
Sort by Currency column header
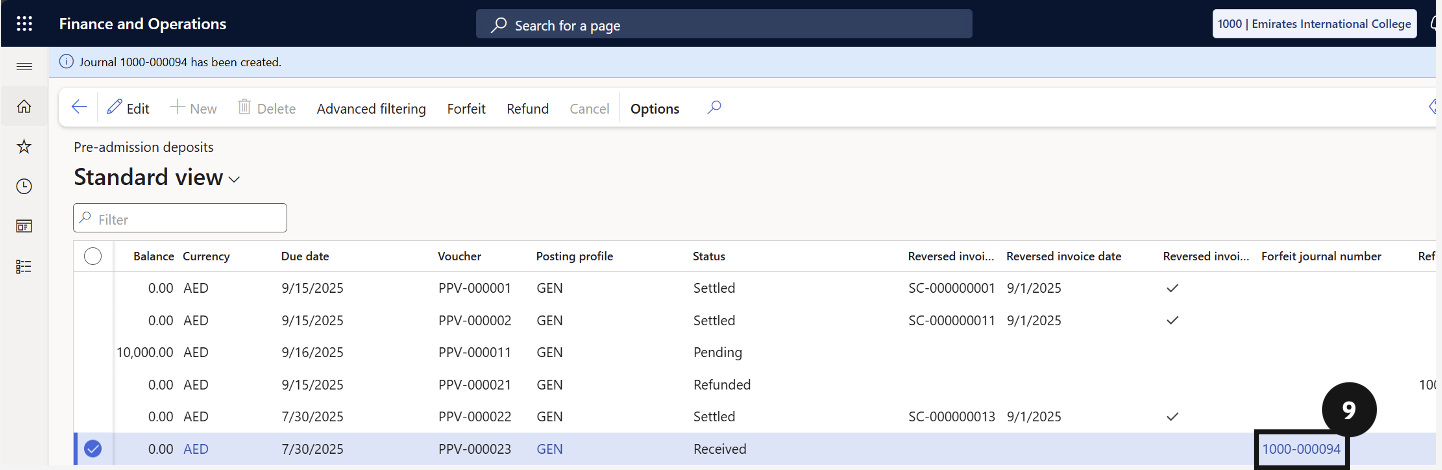click(x=206, y=256)
